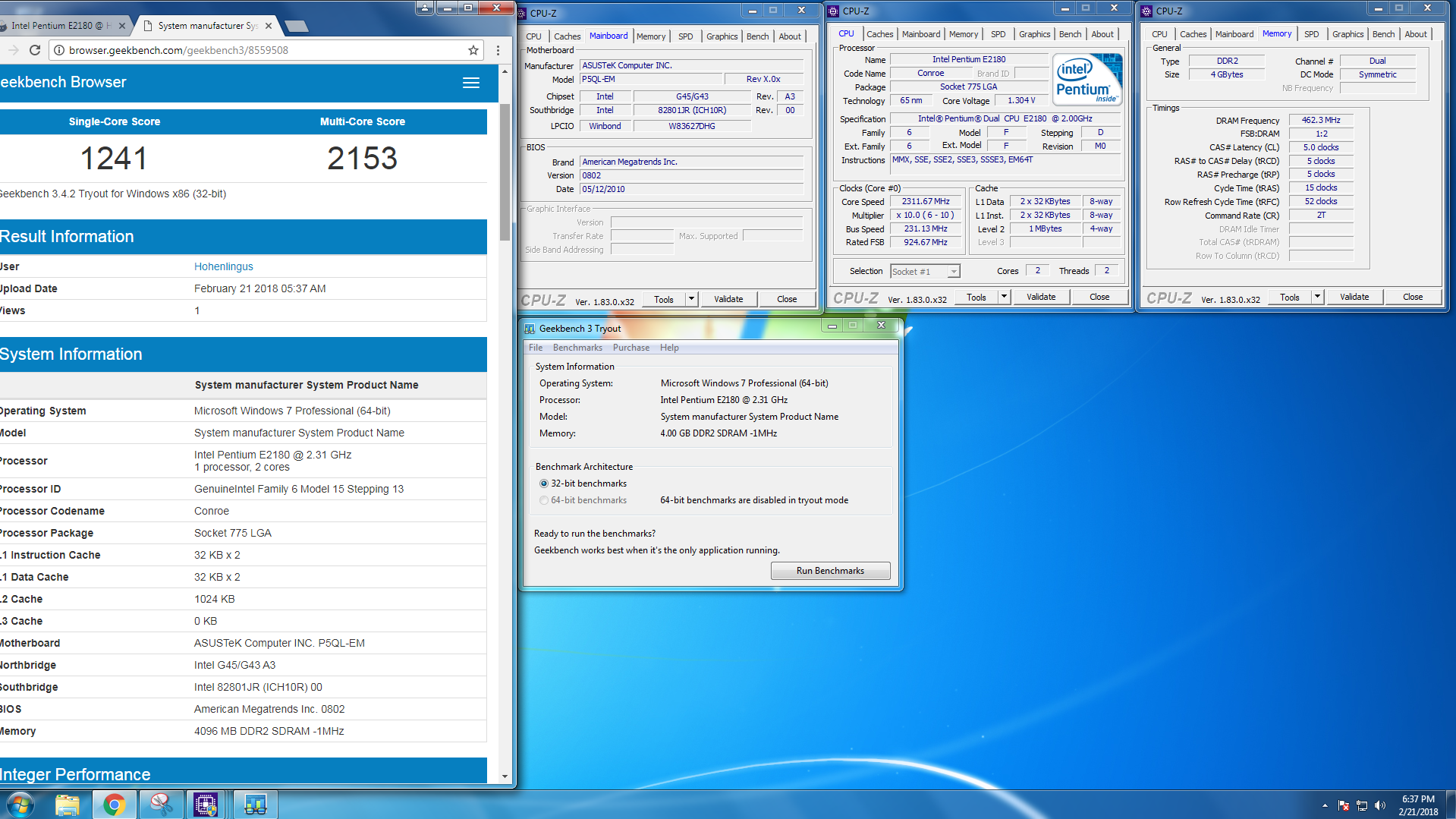Close the System manufacturer Chrome tab

[269, 26]
